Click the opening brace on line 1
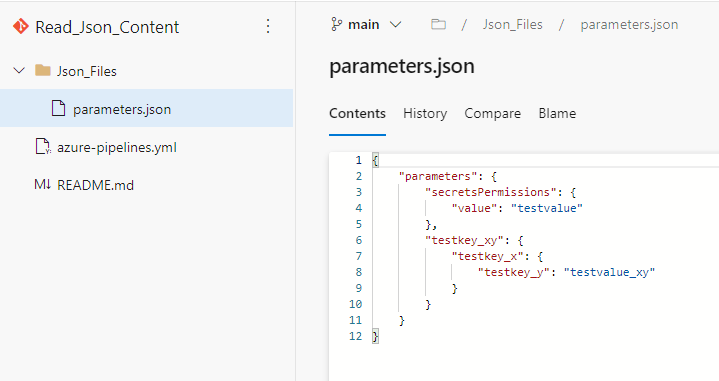The height and width of the screenshot is (381, 719). point(375,160)
